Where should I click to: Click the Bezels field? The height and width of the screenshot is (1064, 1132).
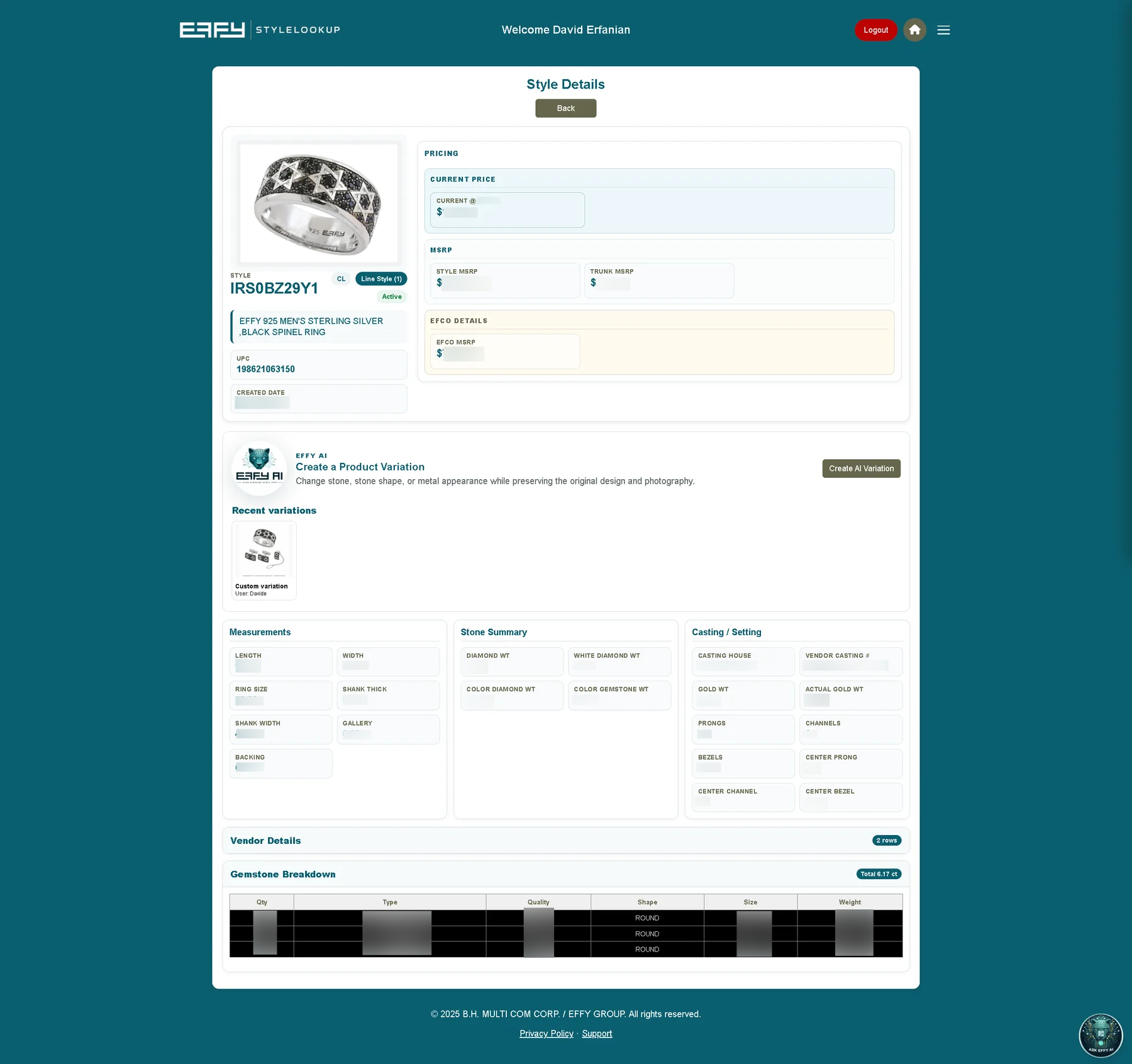pyautogui.click(x=743, y=763)
